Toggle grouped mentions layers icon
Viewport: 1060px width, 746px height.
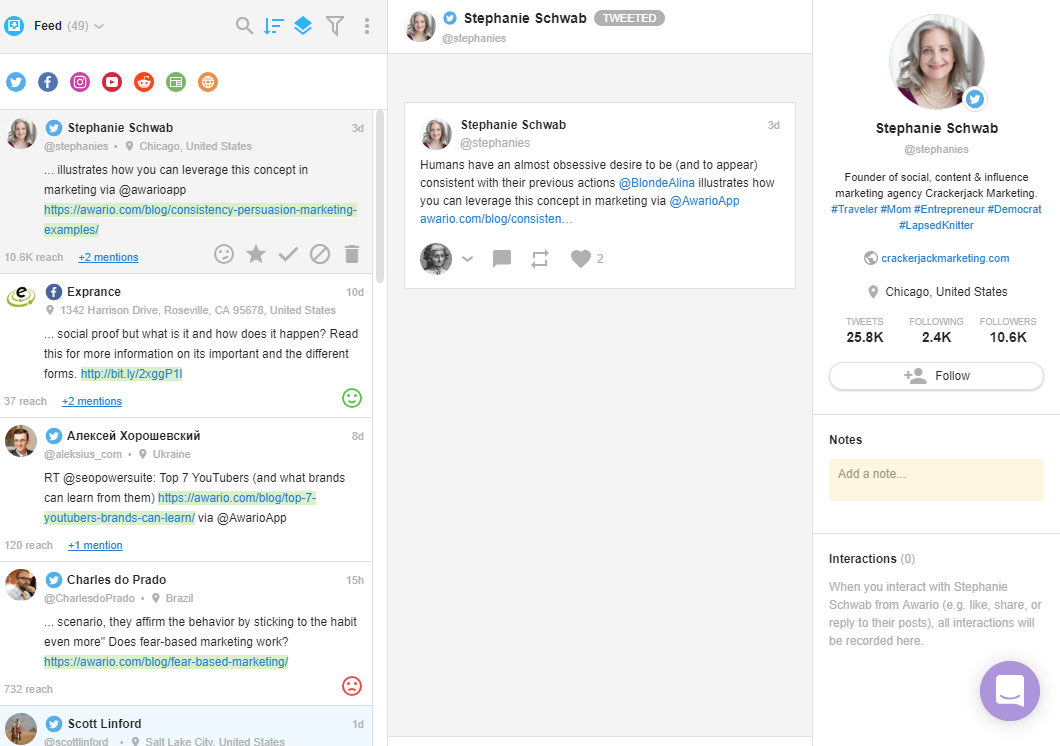click(x=304, y=26)
